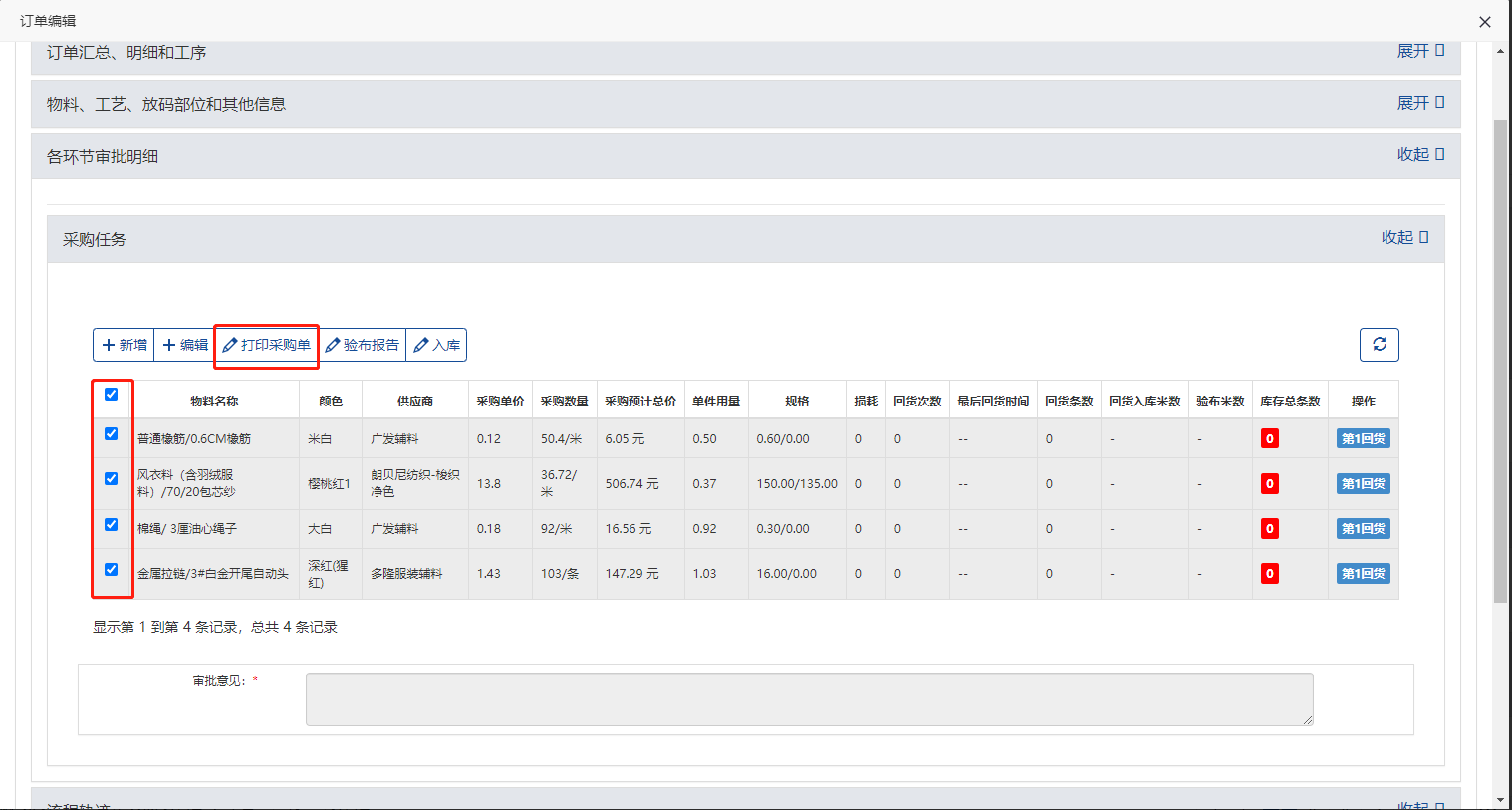
Task: Open 打印采购单 print purchase order
Action: [266, 345]
